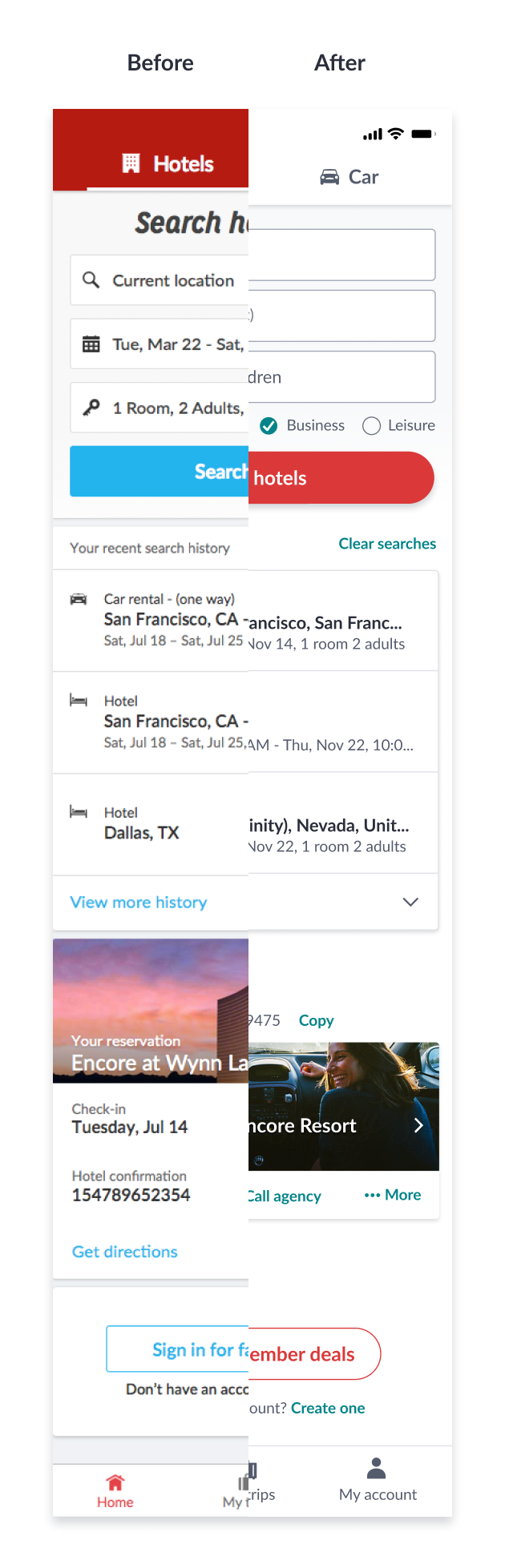This screenshot has height=1568, width=505.
Task: Click the key icon in the rooms field
Action: (x=91, y=408)
